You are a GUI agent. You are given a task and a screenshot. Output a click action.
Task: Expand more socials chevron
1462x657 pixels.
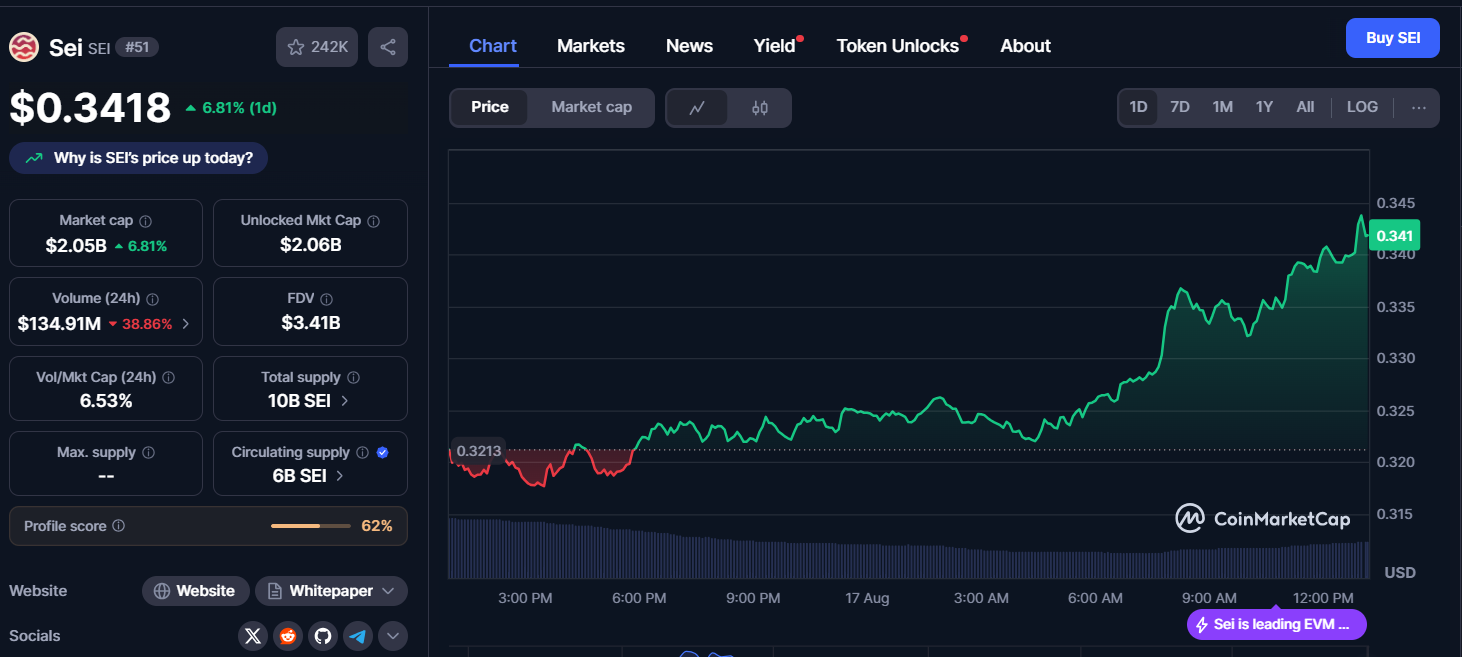coord(392,636)
